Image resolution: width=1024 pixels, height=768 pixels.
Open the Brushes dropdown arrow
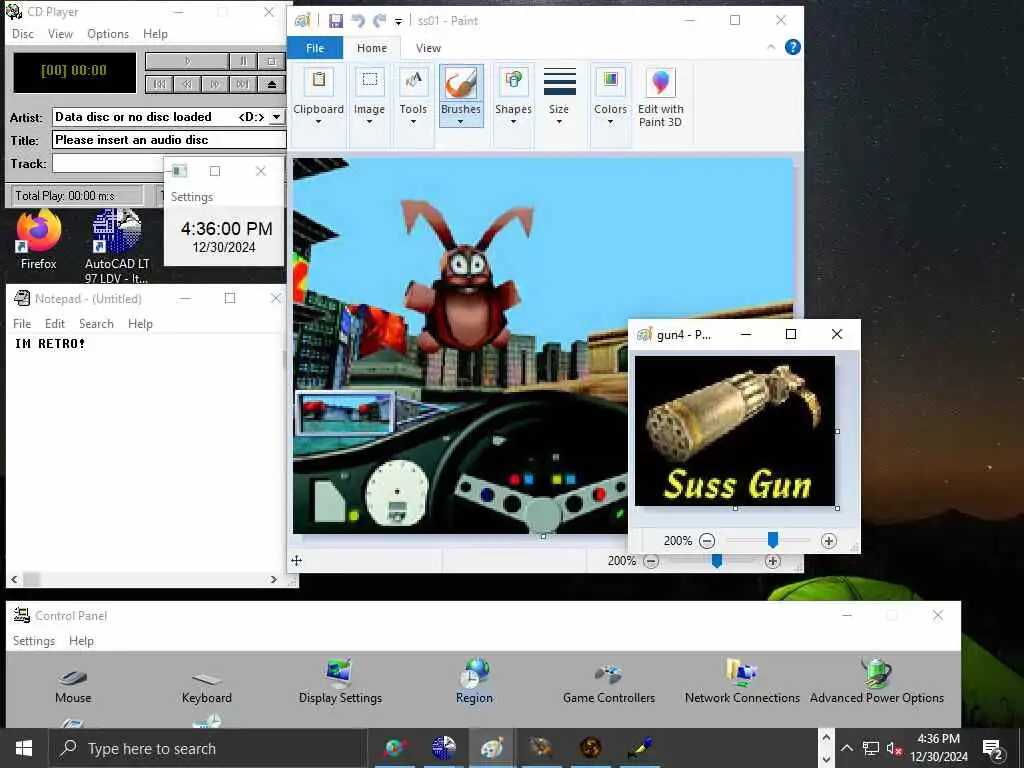point(460,122)
